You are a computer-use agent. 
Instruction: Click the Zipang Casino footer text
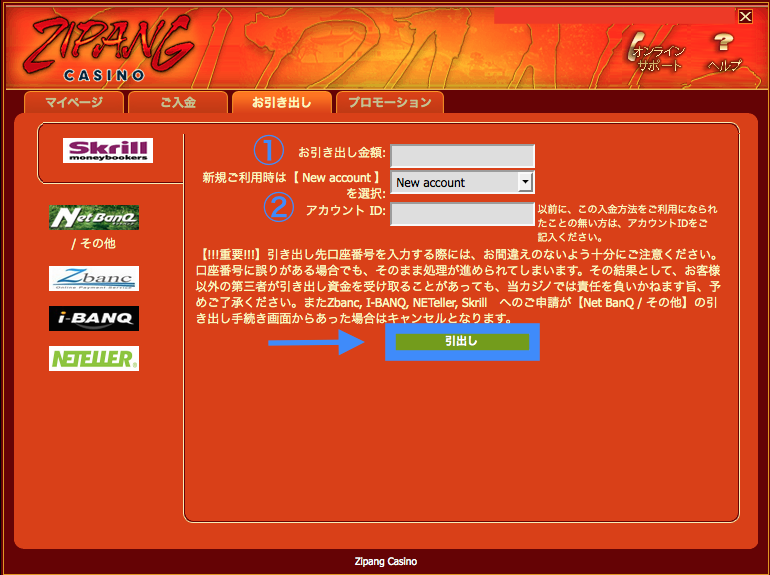click(x=385, y=562)
